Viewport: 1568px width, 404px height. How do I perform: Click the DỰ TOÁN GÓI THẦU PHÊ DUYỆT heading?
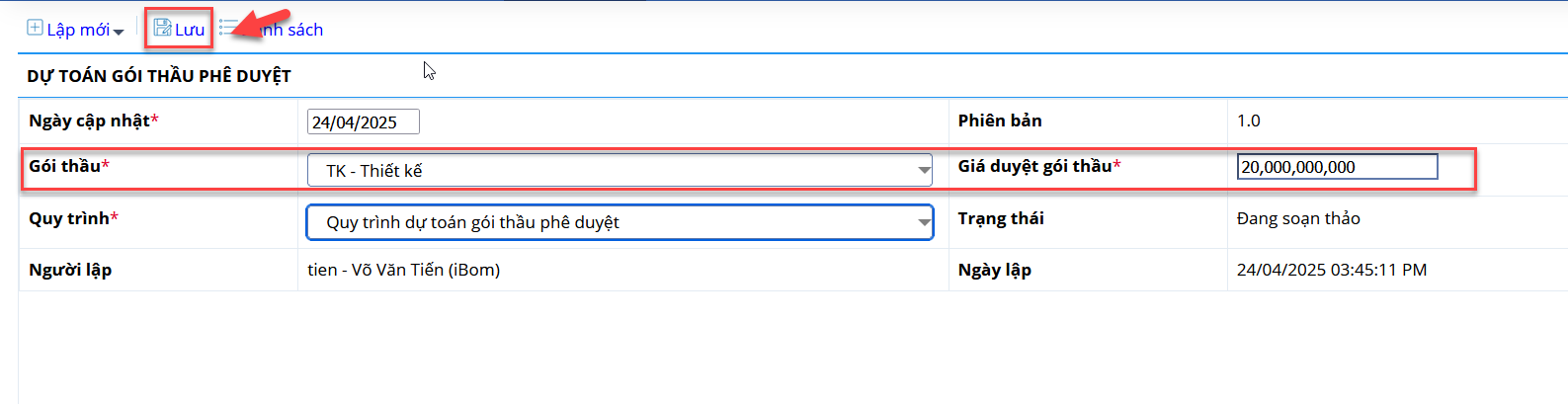tap(159, 76)
